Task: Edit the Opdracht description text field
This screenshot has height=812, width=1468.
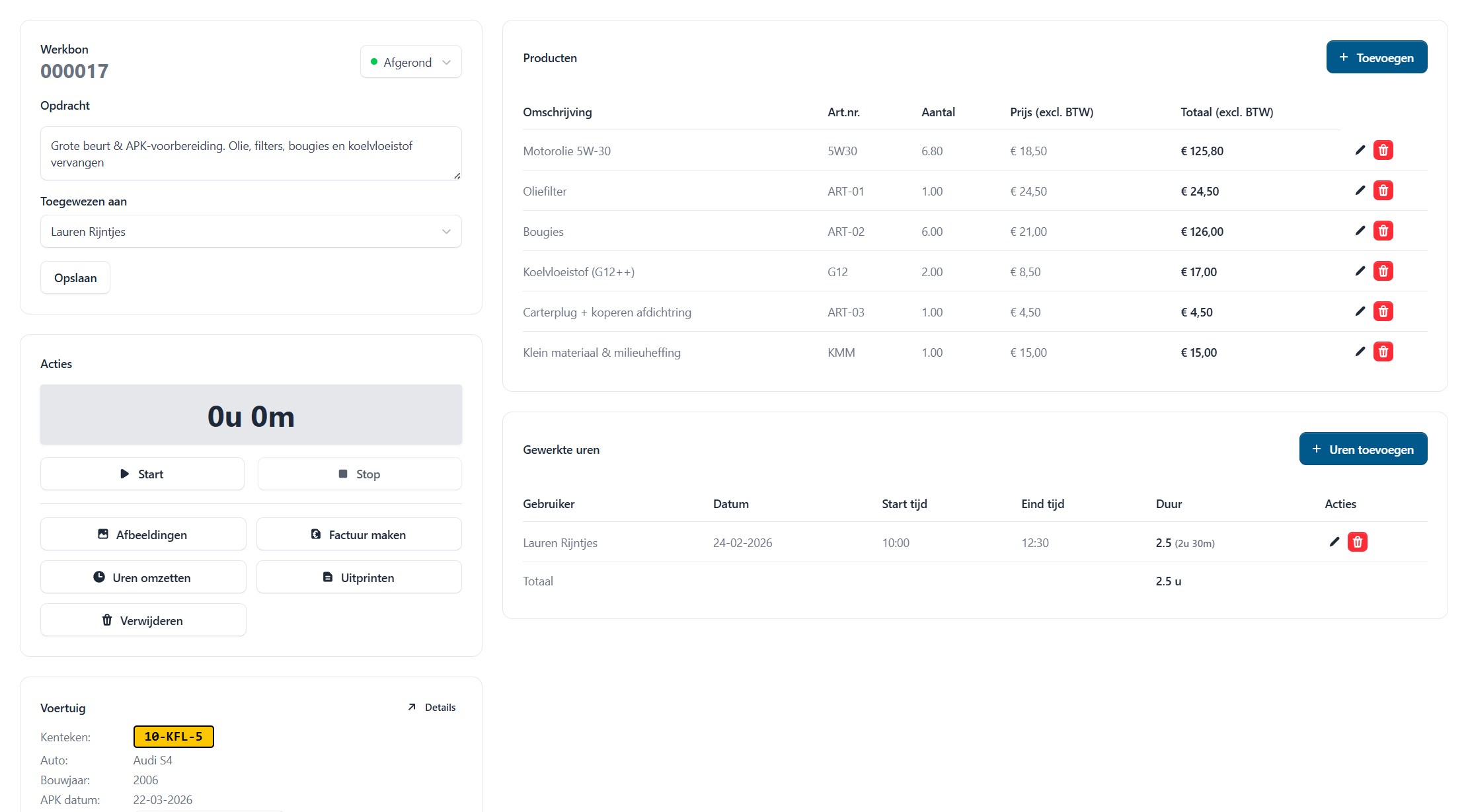Action: 251,153
